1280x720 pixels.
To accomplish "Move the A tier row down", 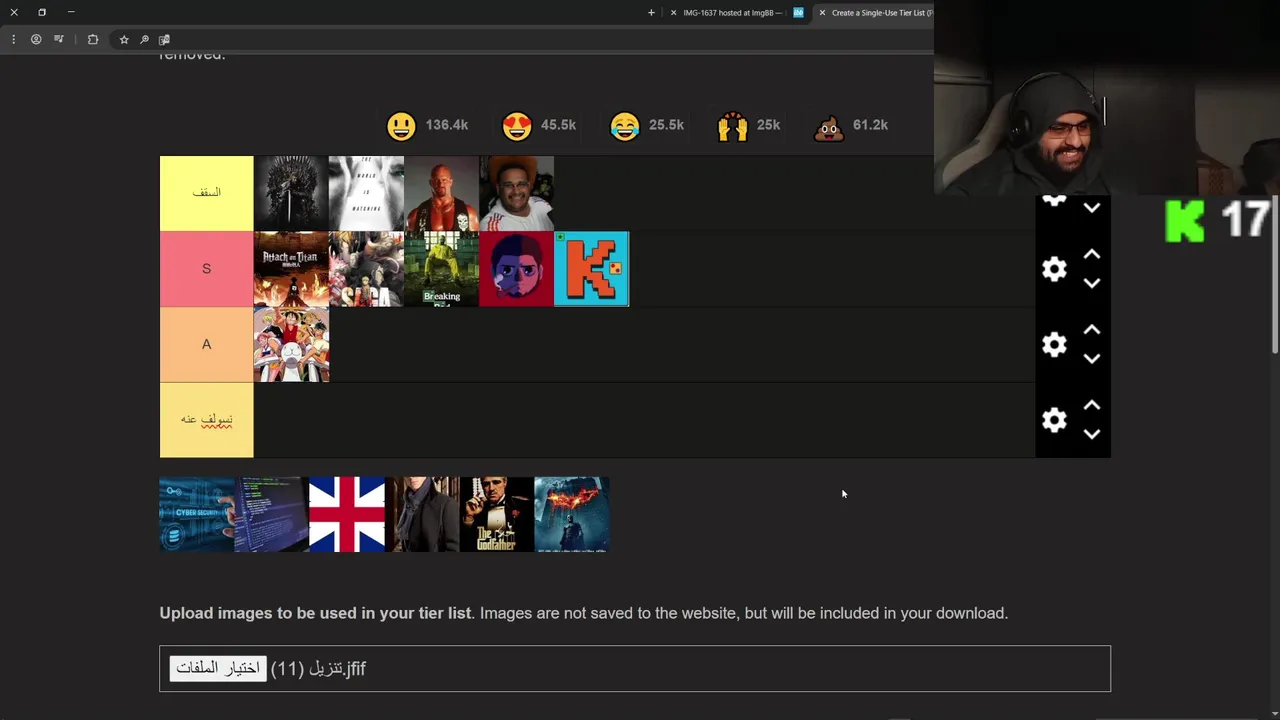I will coord(1092,358).
